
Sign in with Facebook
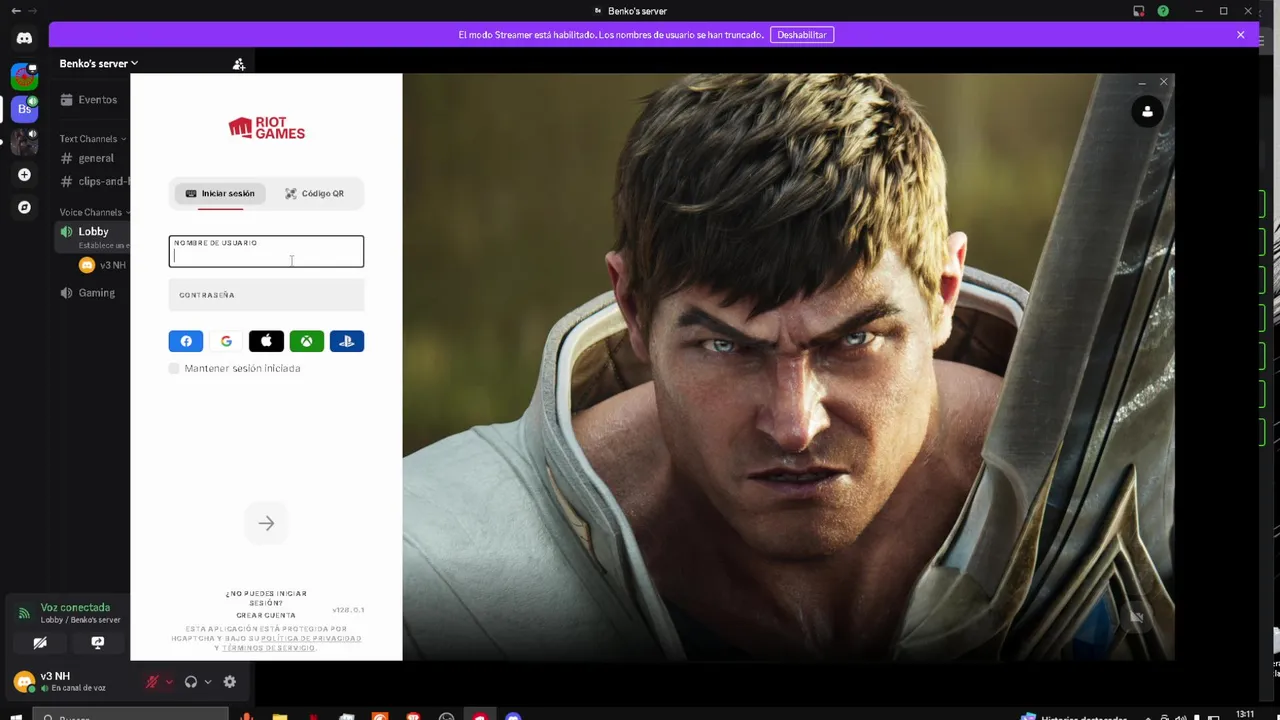point(186,341)
